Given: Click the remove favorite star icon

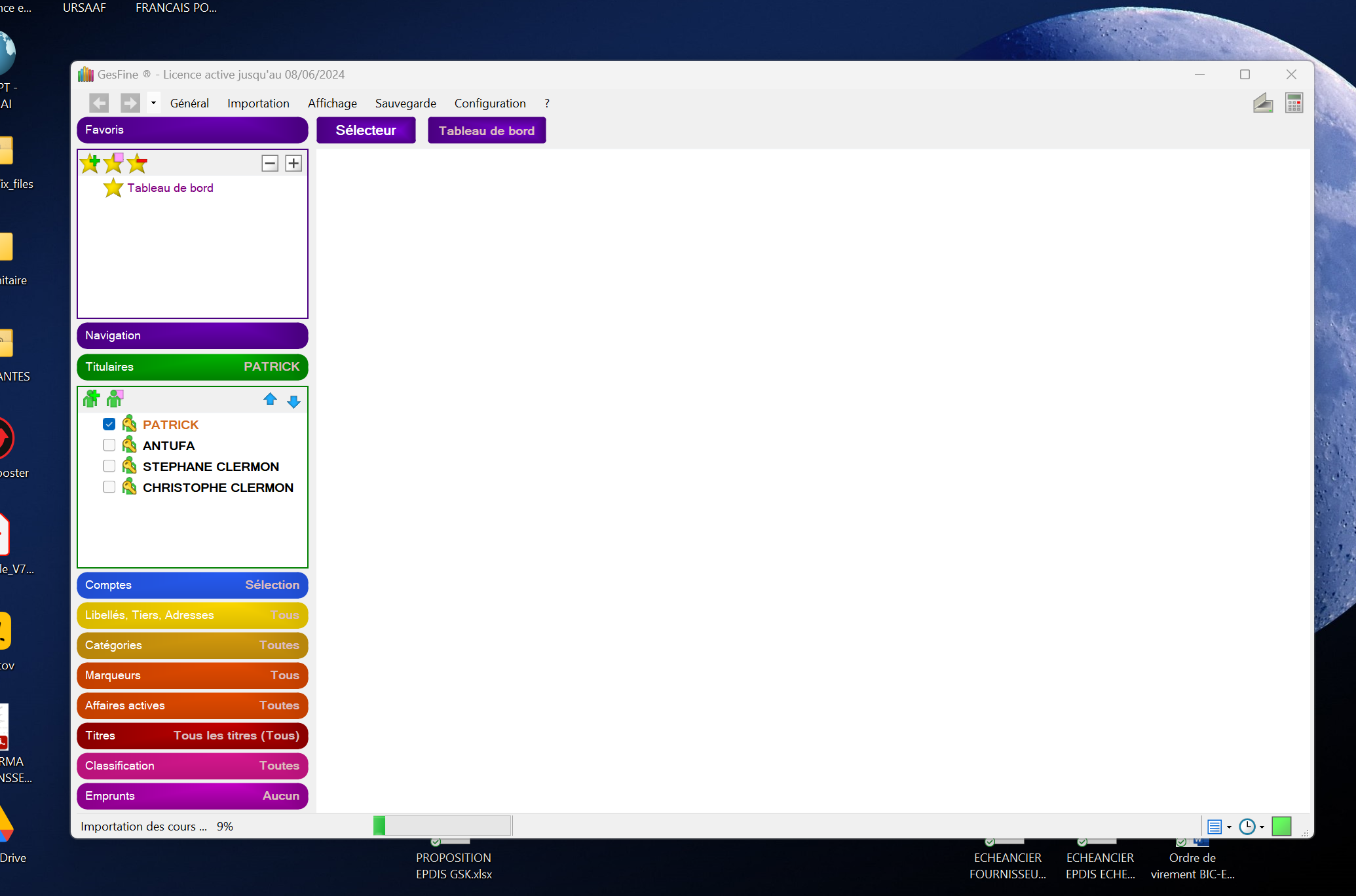Looking at the screenshot, I should pos(138,163).
